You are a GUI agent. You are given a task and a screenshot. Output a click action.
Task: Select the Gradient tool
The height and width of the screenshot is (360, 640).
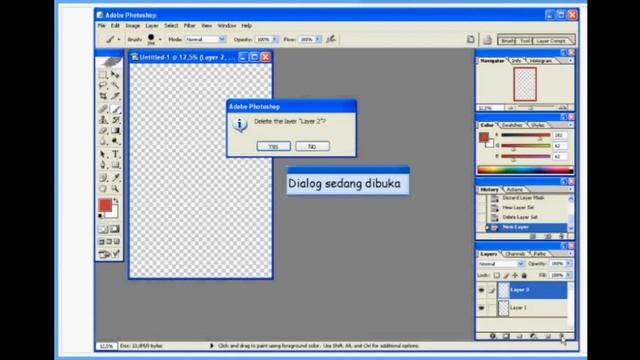(x=116, y=131)
